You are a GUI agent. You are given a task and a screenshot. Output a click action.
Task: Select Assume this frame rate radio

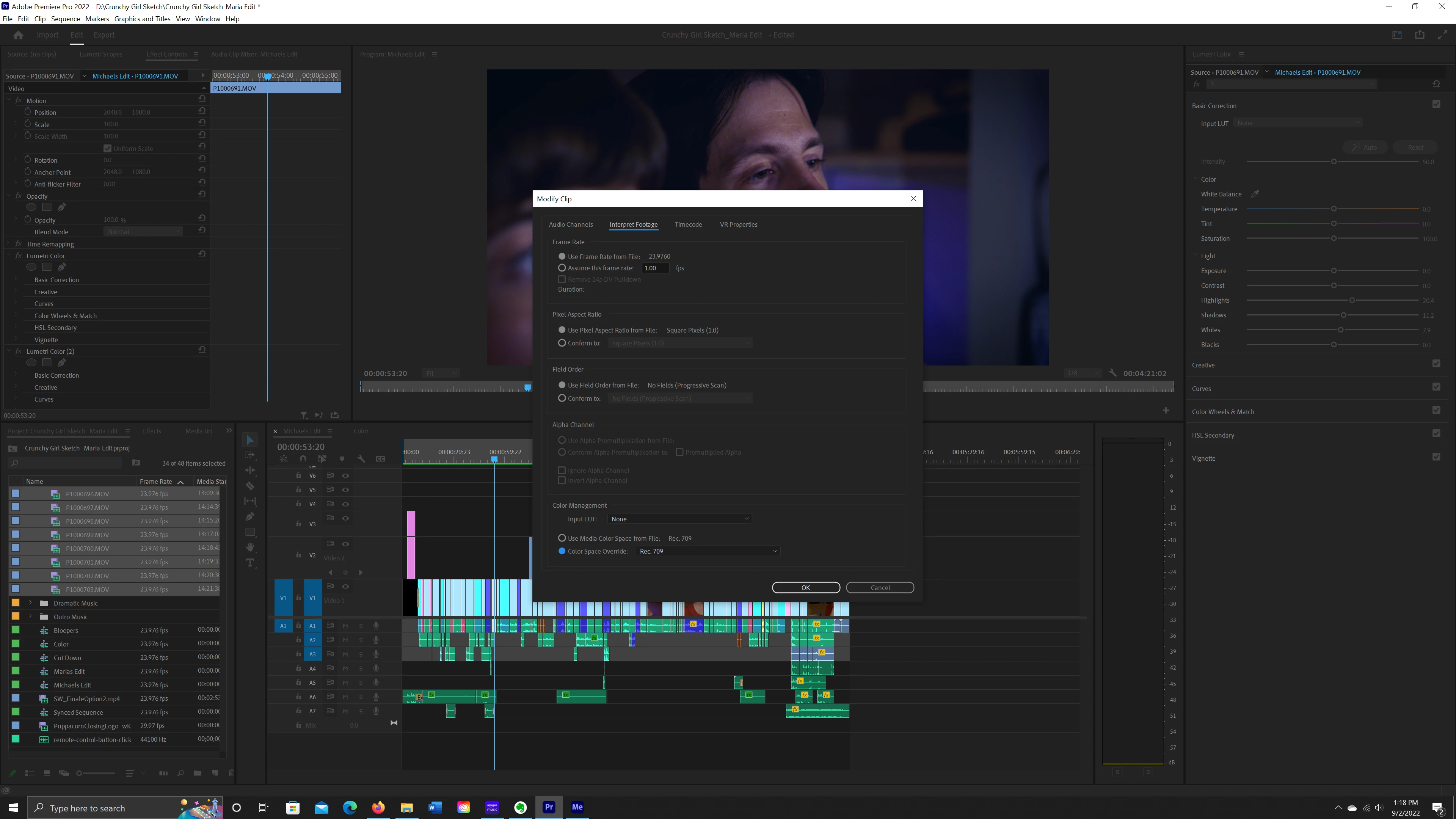tap(562, 268)
